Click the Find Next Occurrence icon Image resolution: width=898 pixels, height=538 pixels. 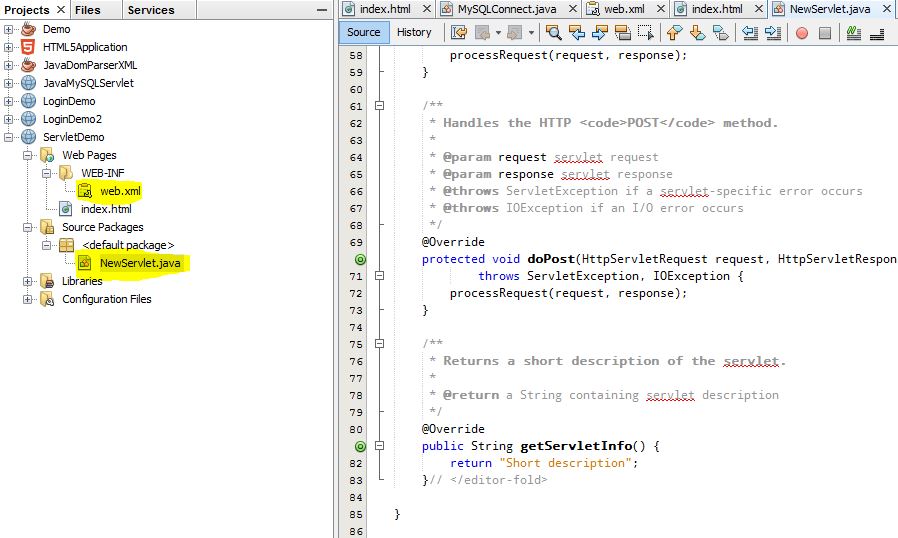pos(598,32)
